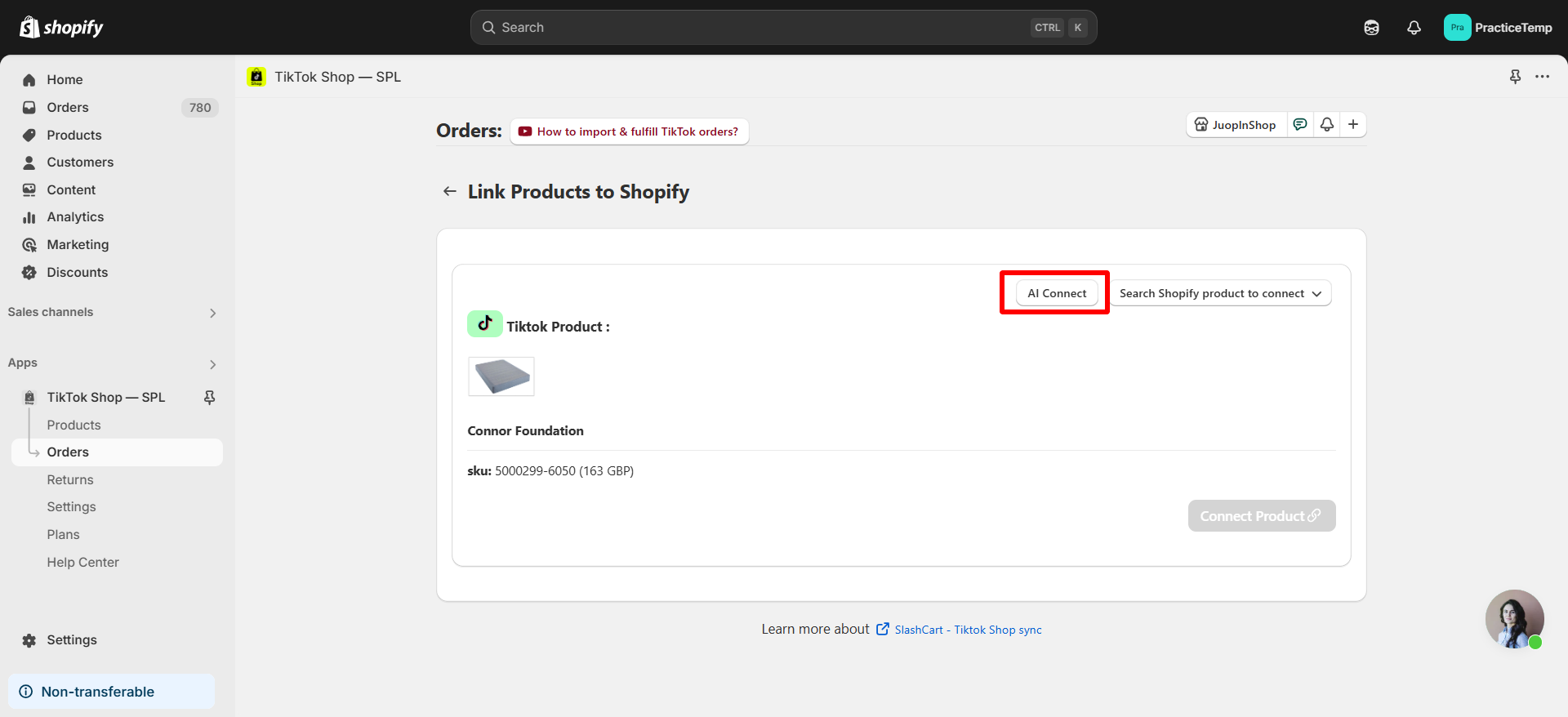This screenshot has width=1568, height=717.
Task: Open Analytics in the sidebar
Action: [x=75, y=217]
